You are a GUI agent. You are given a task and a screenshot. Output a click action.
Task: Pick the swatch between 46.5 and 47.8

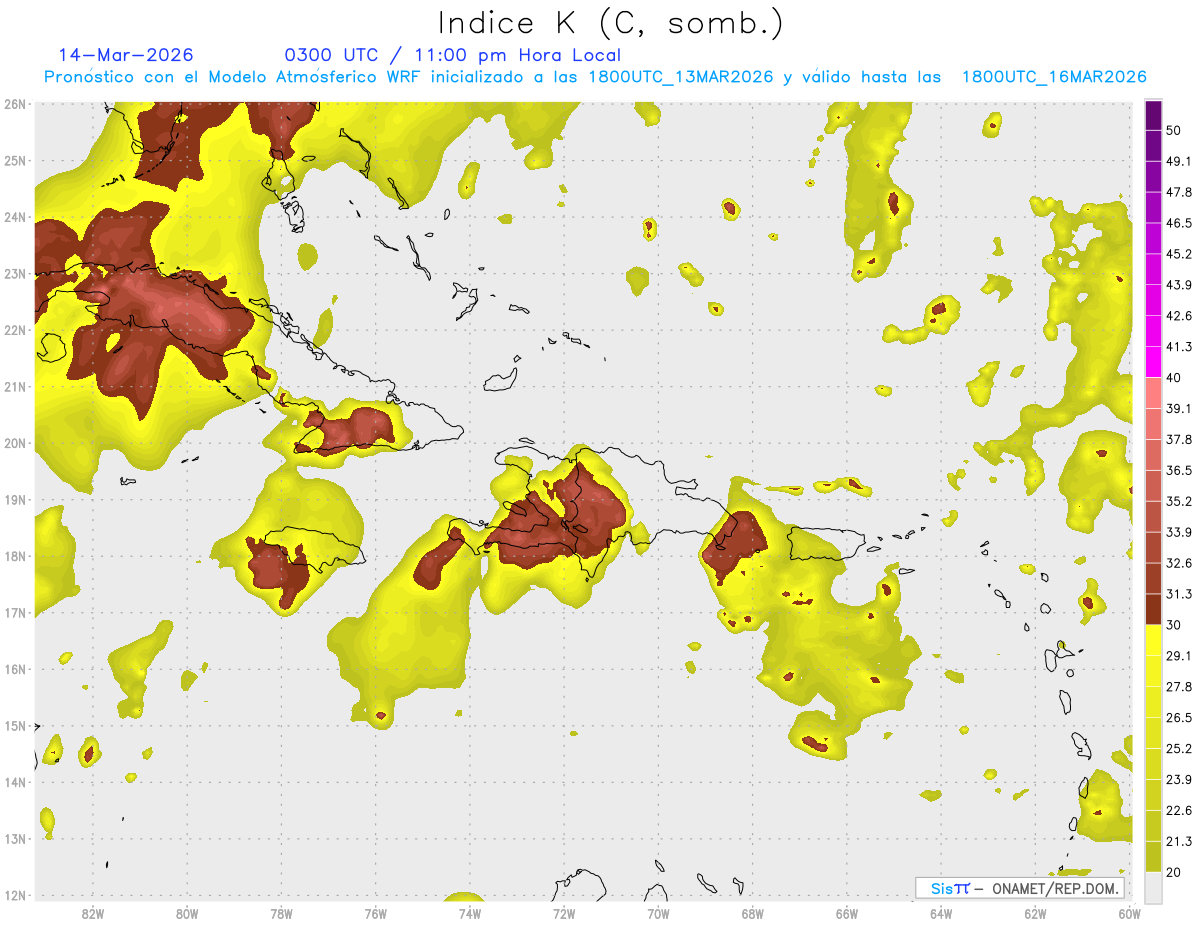tap(1153, 207)
